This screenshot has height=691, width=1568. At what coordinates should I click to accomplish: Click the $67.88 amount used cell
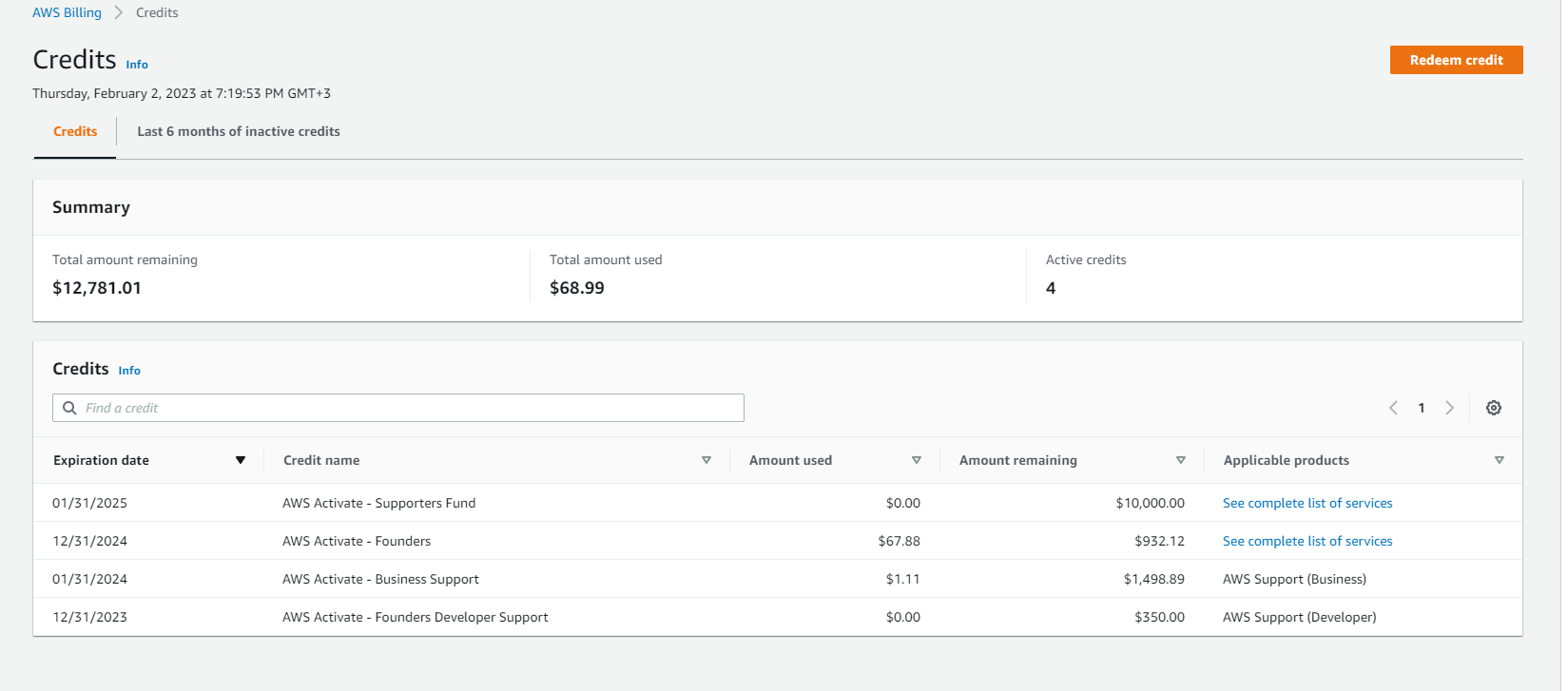click(x=900, y=541)
